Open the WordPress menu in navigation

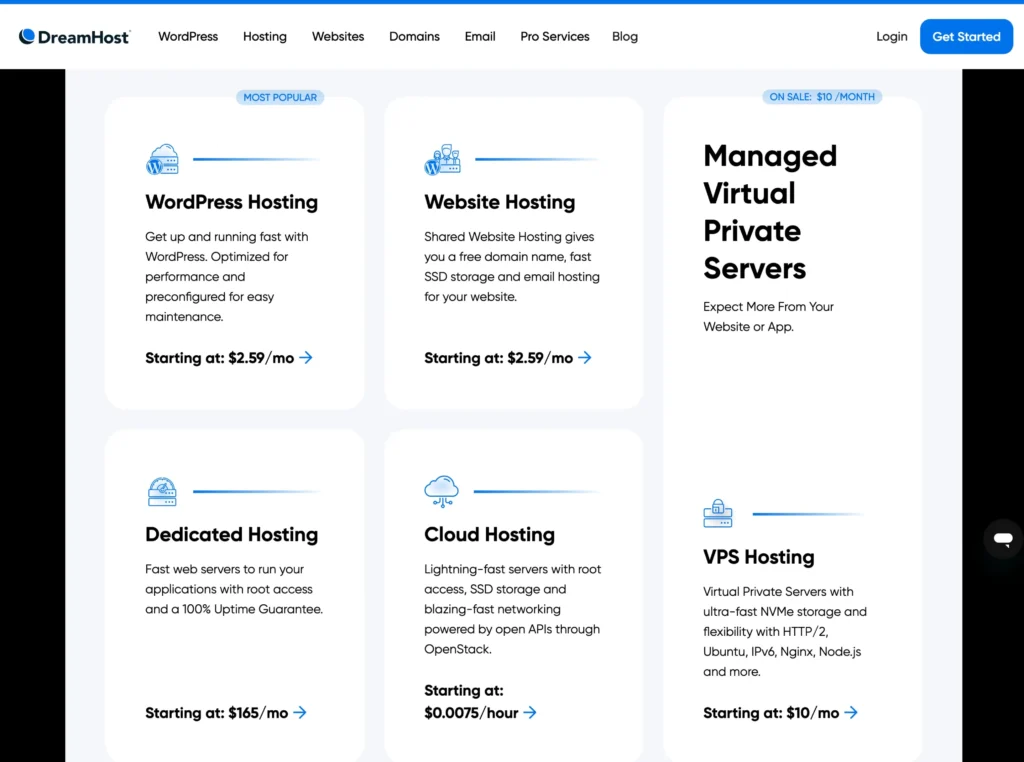tap(188, 37)
